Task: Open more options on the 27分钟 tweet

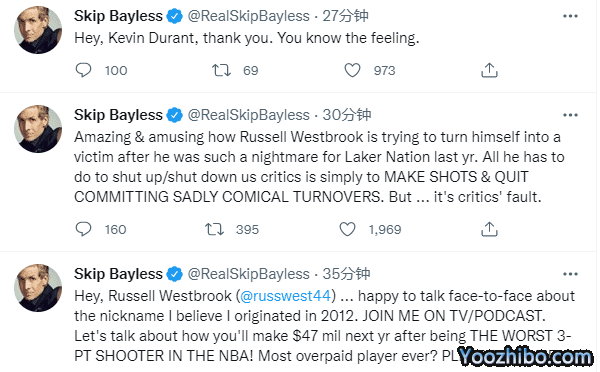Action: pos(570,16)
